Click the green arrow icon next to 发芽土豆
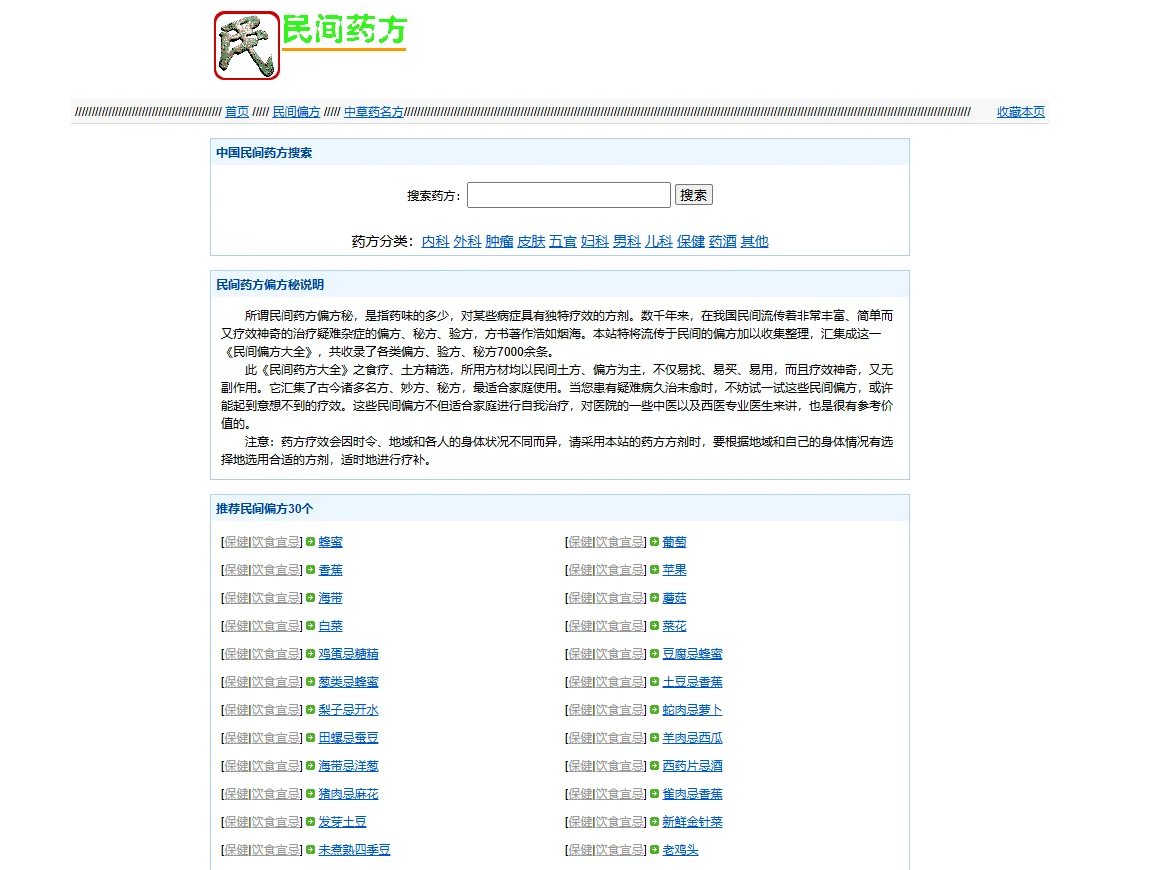Image resolution: width=1163 pixels, height=870 pixels. point(310,822)
